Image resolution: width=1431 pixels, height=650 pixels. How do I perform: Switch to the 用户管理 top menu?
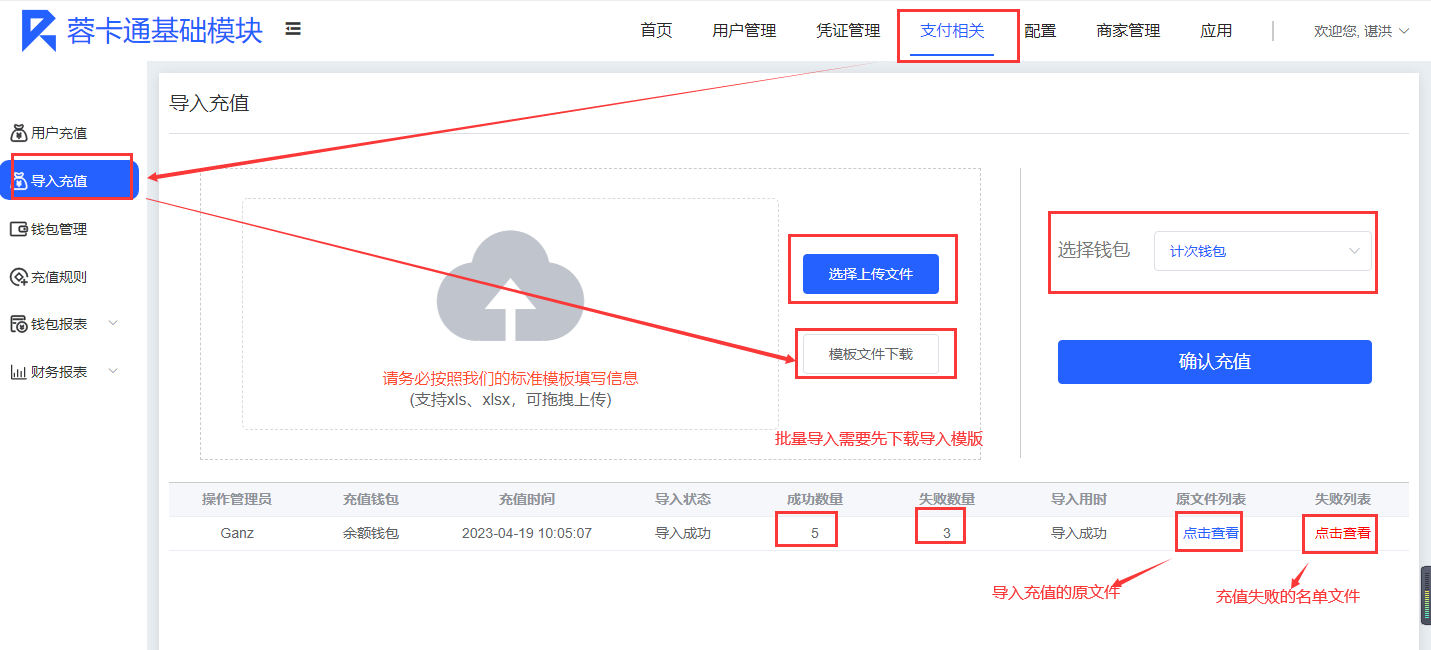pos(744,31)
